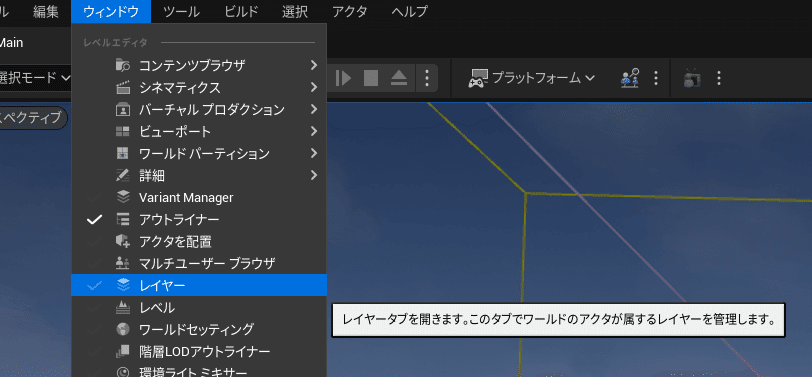Click the Virtual Production icon
The width and height of the screenshot is (812, 377).
click(x=123, y=110)
